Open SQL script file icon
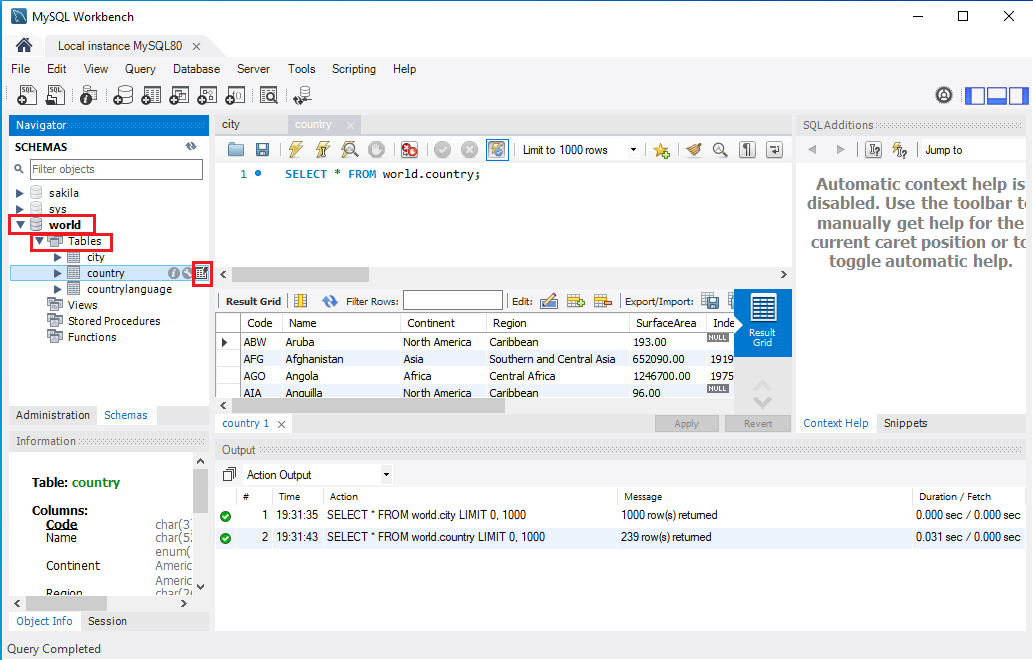Viewport: 1033px width, 660px height. tap(55, 96)
